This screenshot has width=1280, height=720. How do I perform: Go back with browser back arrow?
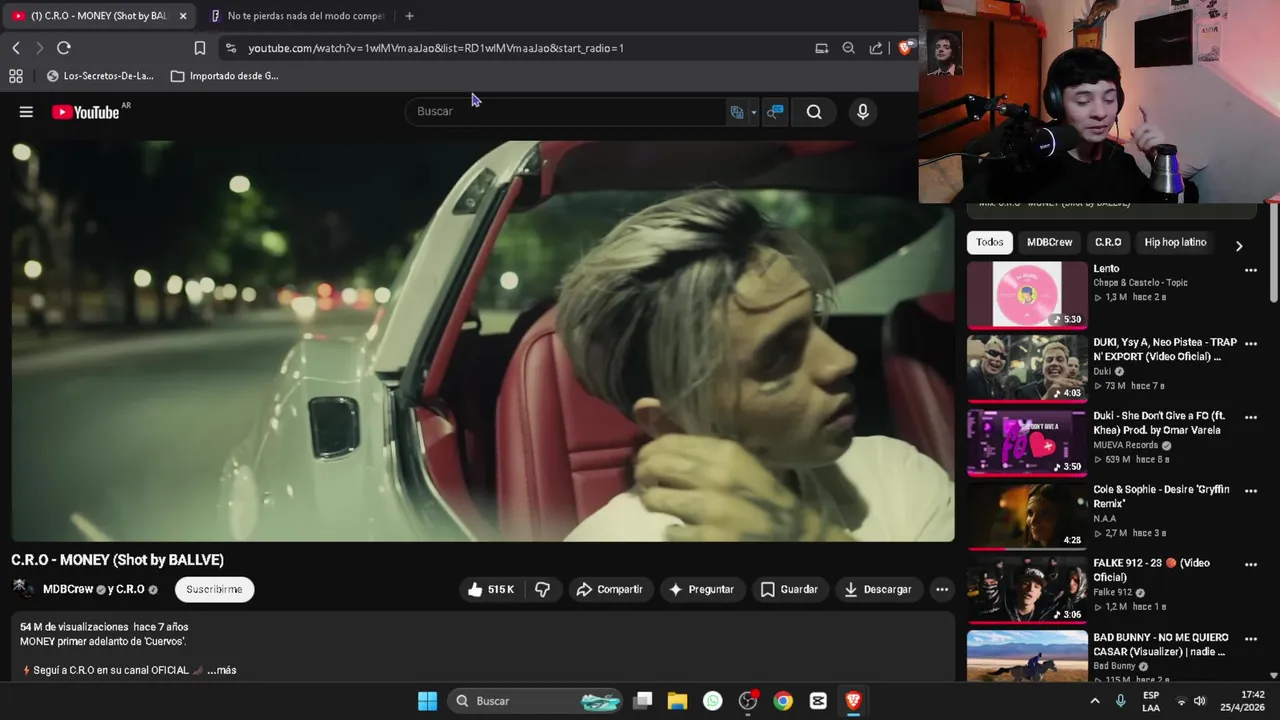[16, 48]
